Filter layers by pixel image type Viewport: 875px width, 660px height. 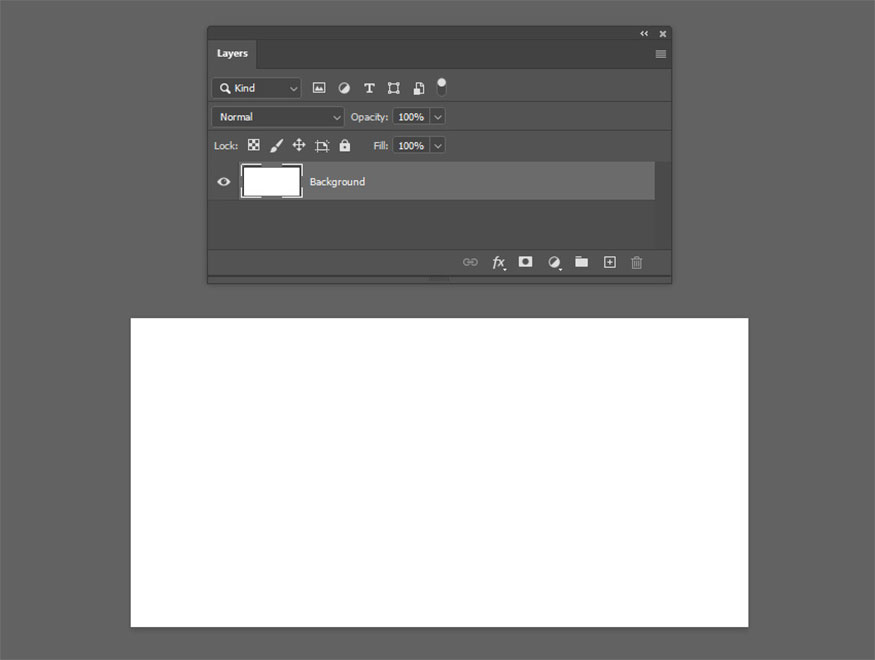coord(319,88)
